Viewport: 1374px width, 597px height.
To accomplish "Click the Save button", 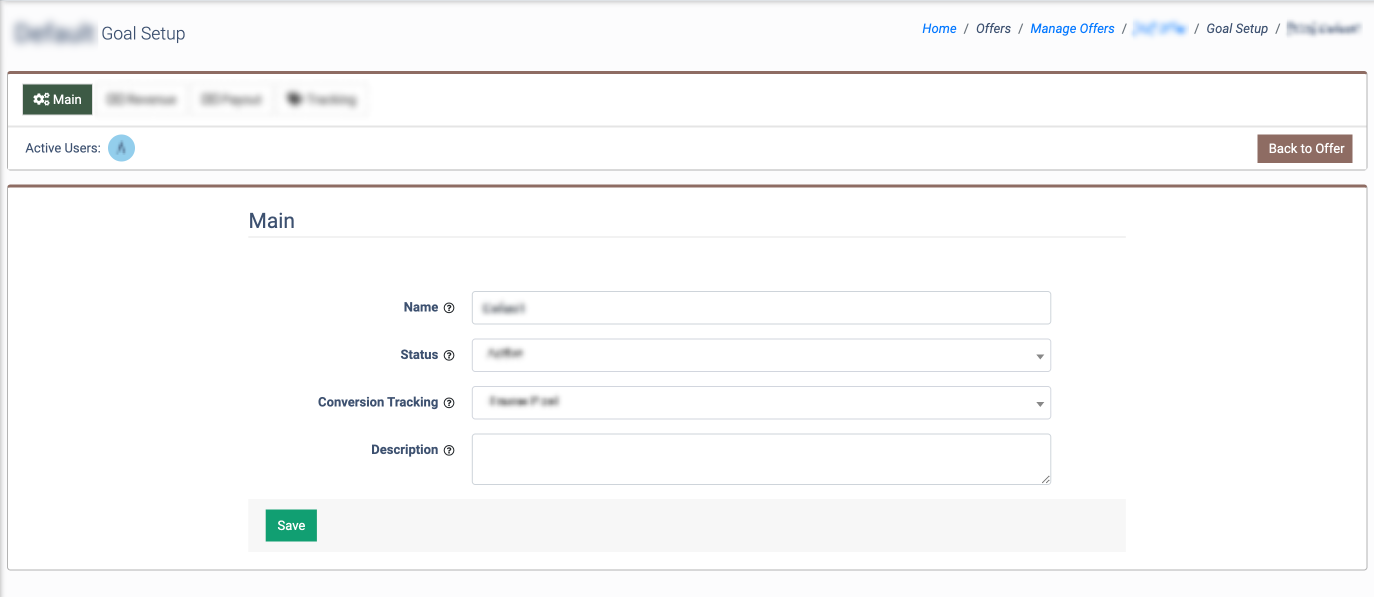I will (x=291, y=526).
